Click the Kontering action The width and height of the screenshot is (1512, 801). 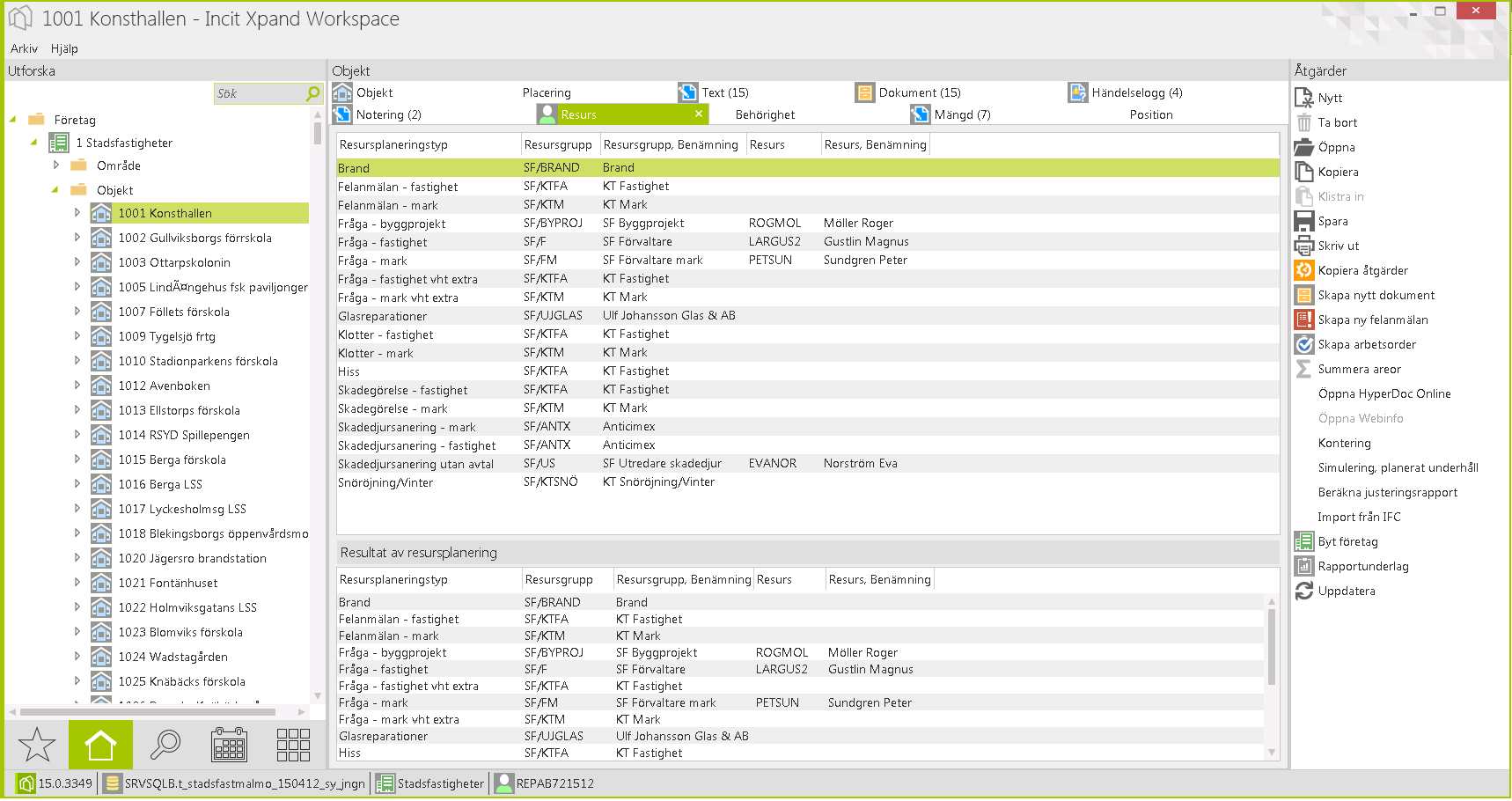1344,443
